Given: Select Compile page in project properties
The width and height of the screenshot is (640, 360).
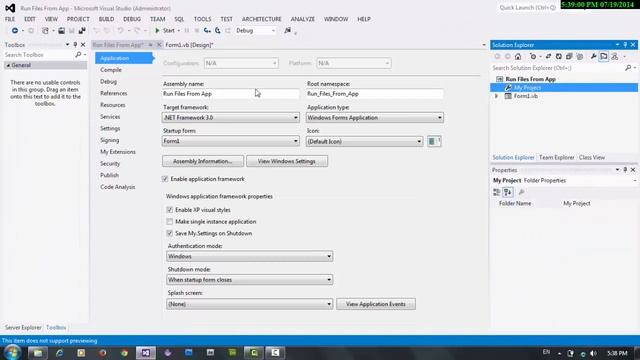Looking at the screenshot, I should (x=111, y=70).
